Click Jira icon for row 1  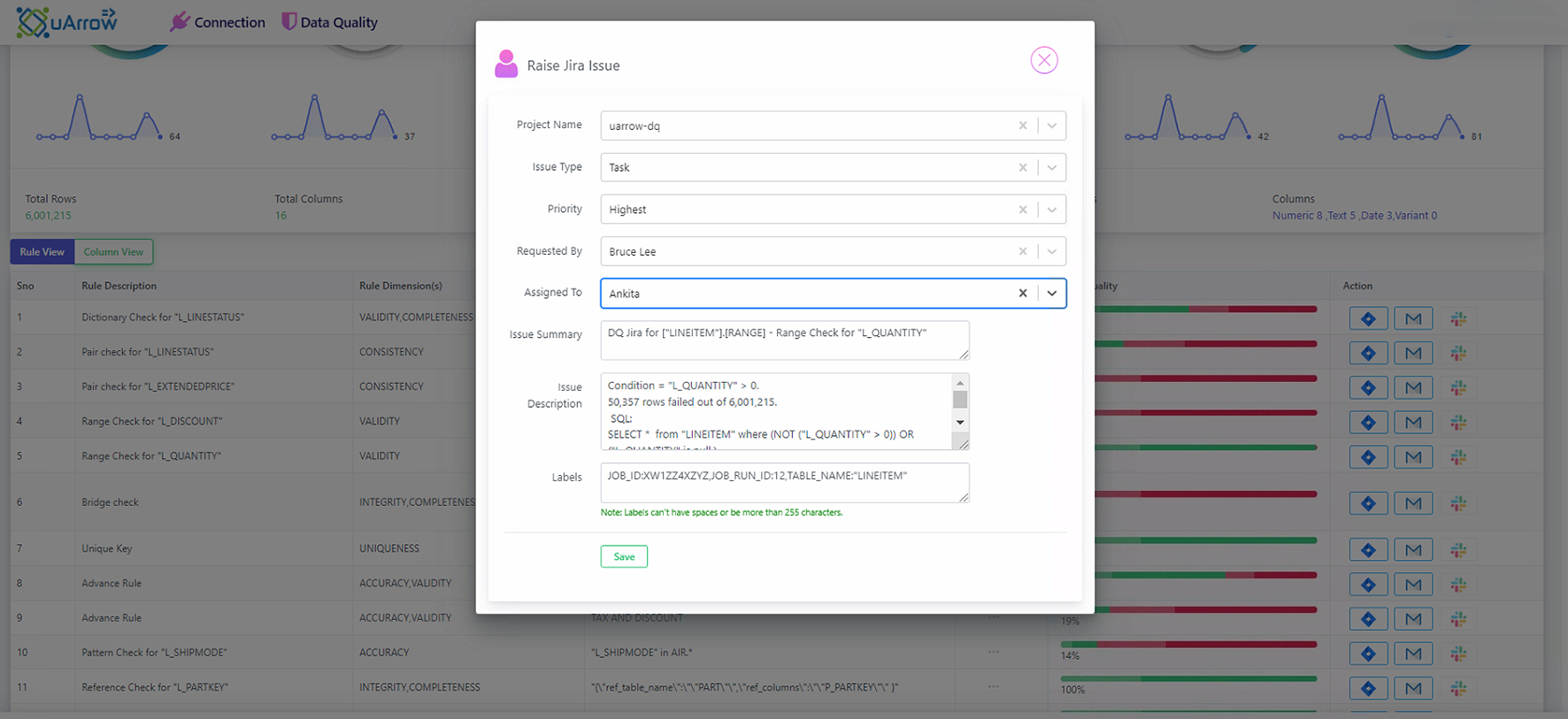(x=1368, y=318)
